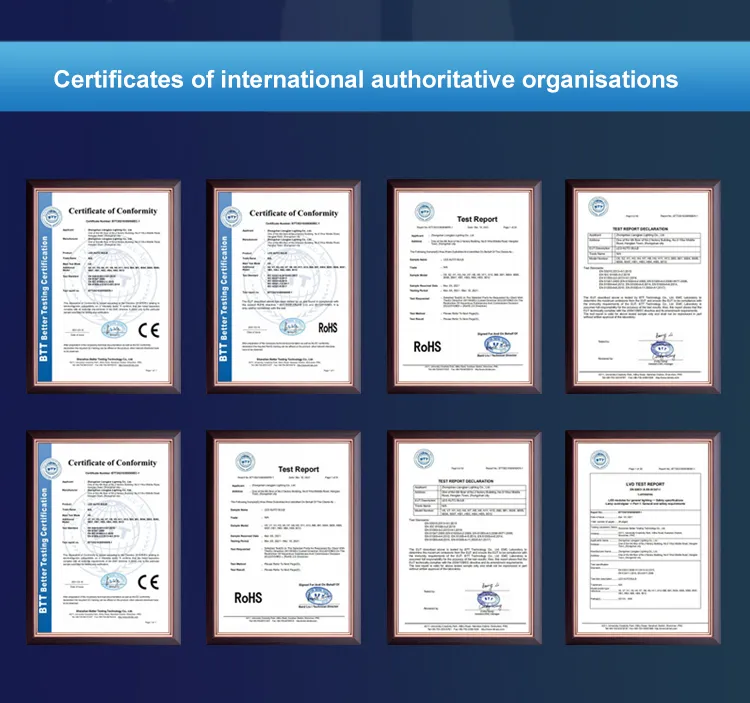Click the 'LVD TEST REPORT' heading
The width and height of the screenshot is (750, 703).
(645, 484)
